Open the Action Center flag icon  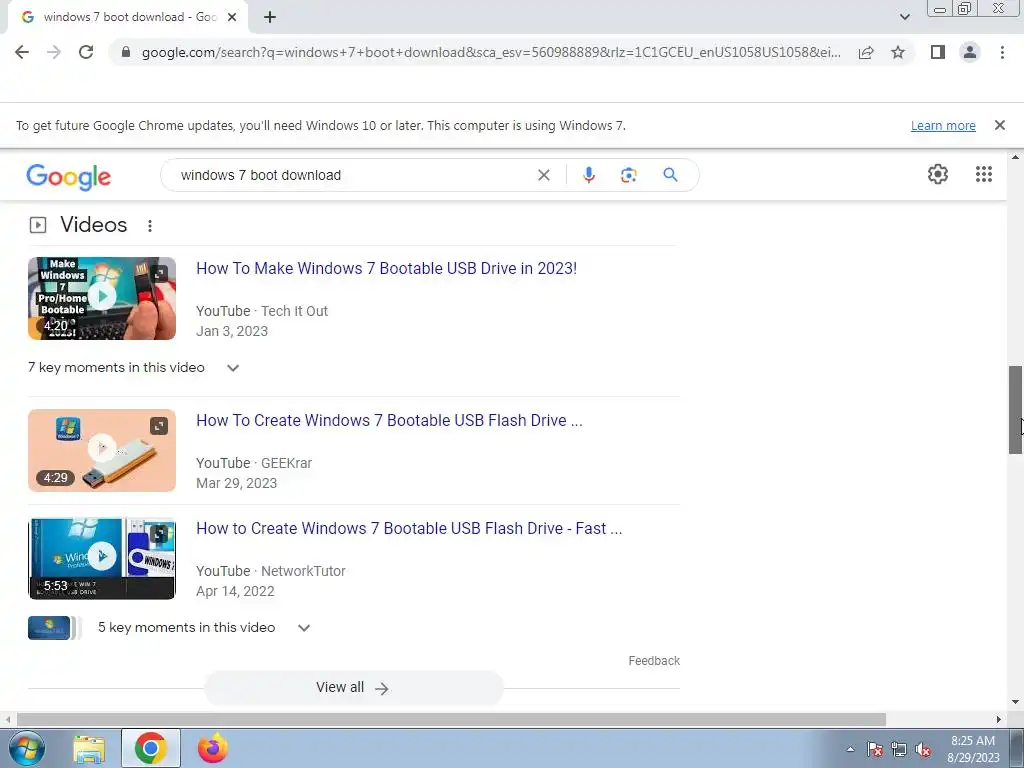[875, 750]
